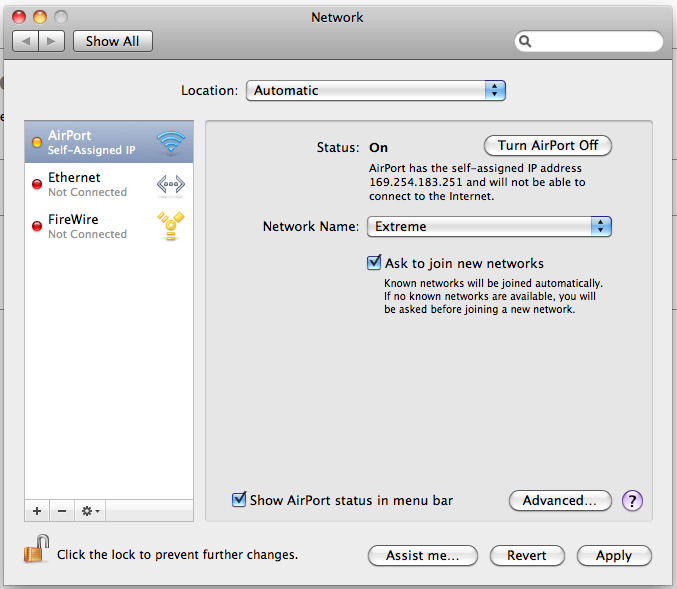Click the Assist me... button
Viewport: 677px width, 589px height.
pyautogui.click(x=423, y=555)
